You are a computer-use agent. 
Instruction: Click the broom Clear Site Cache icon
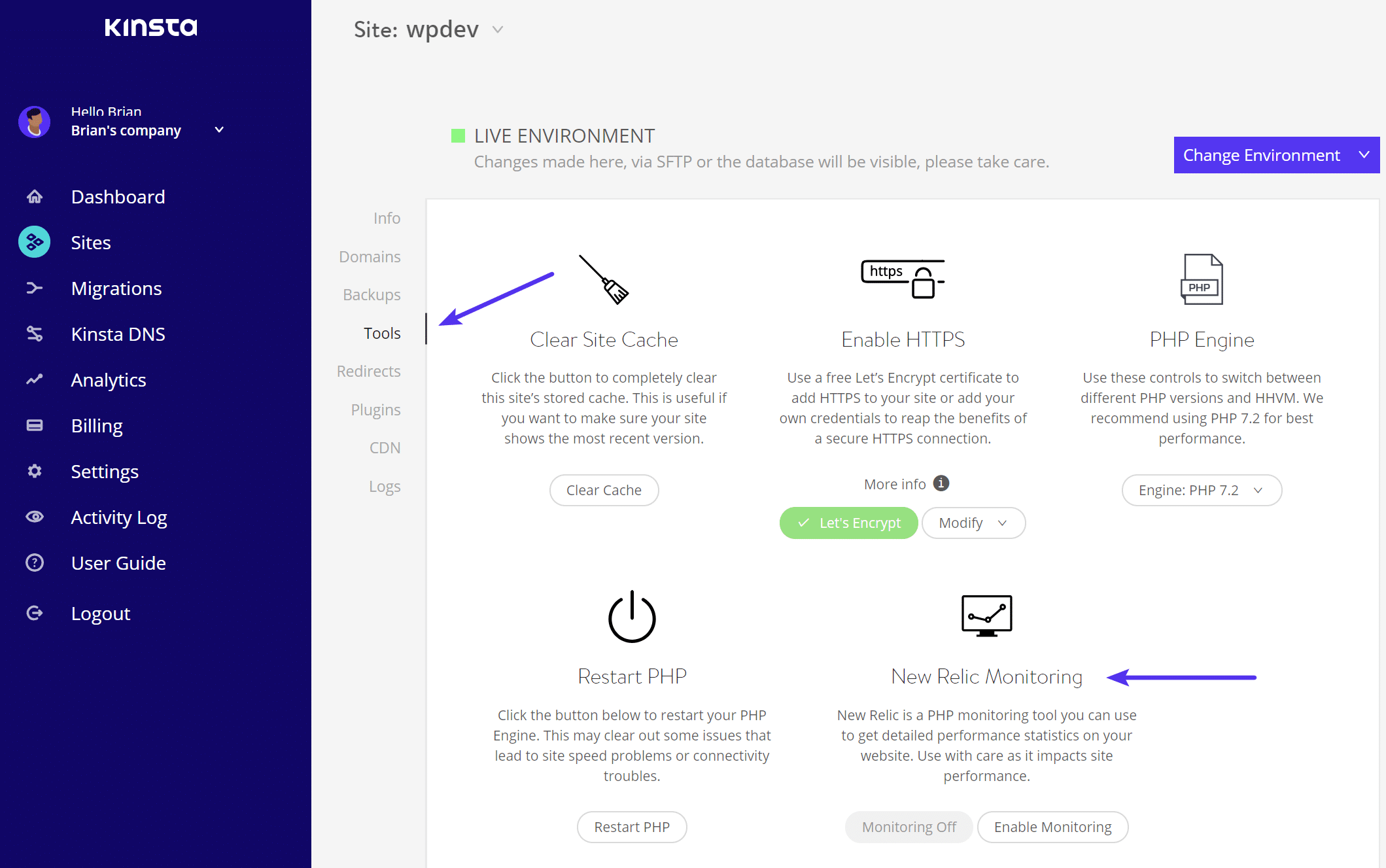click(x=604, y=279)
